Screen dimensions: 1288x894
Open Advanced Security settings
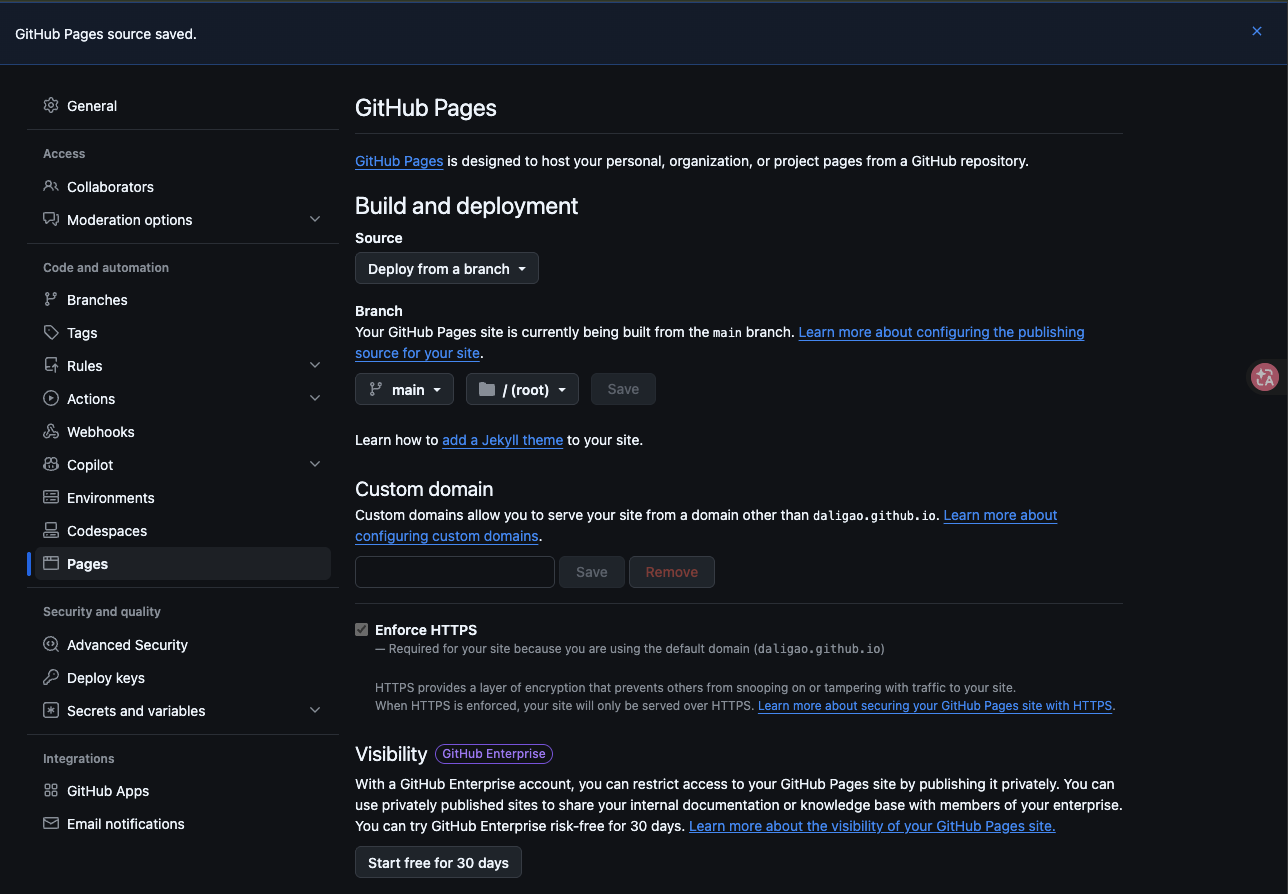click(x=183, y=644)
